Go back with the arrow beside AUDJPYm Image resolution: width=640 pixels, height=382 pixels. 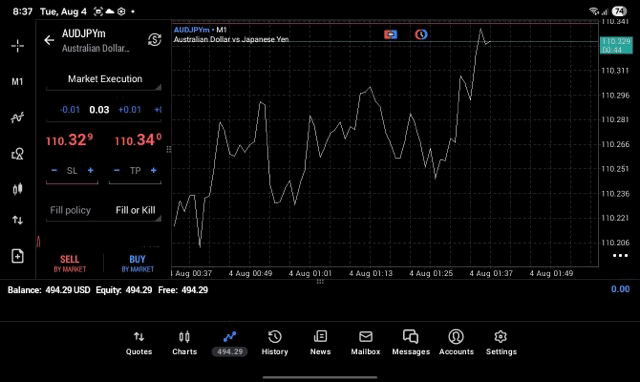49,40
